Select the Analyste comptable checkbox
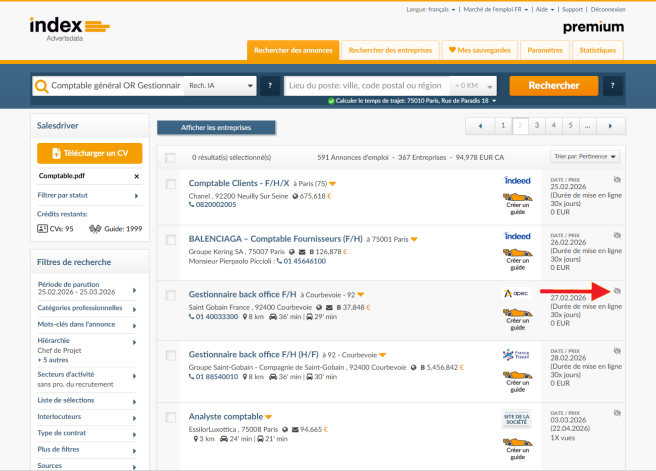Image resolution: width=656 pixels, height=471 pixels. pyautogui.click(x=171, y=417)
